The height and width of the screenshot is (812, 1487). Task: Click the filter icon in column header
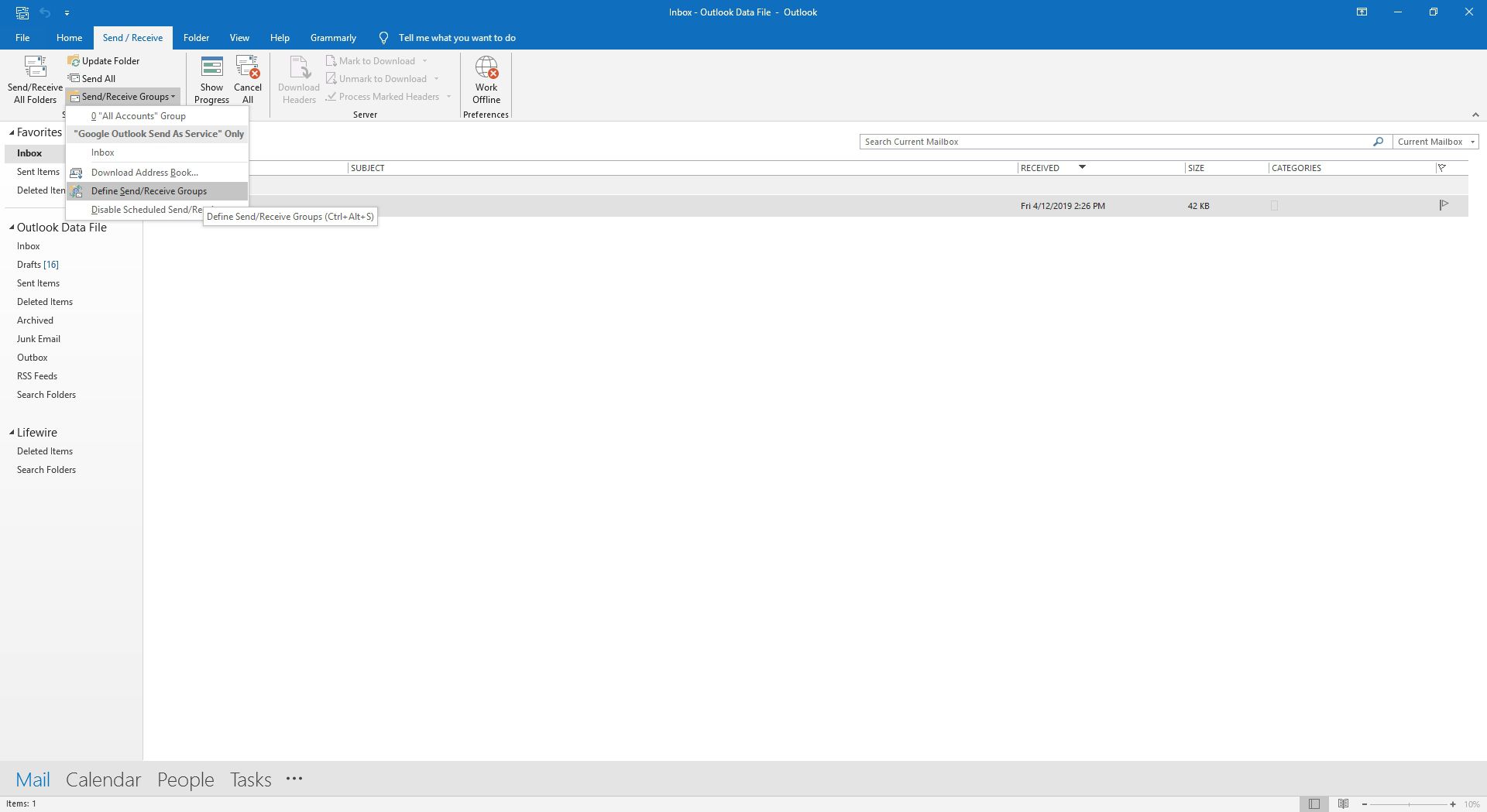(1441, 167)
